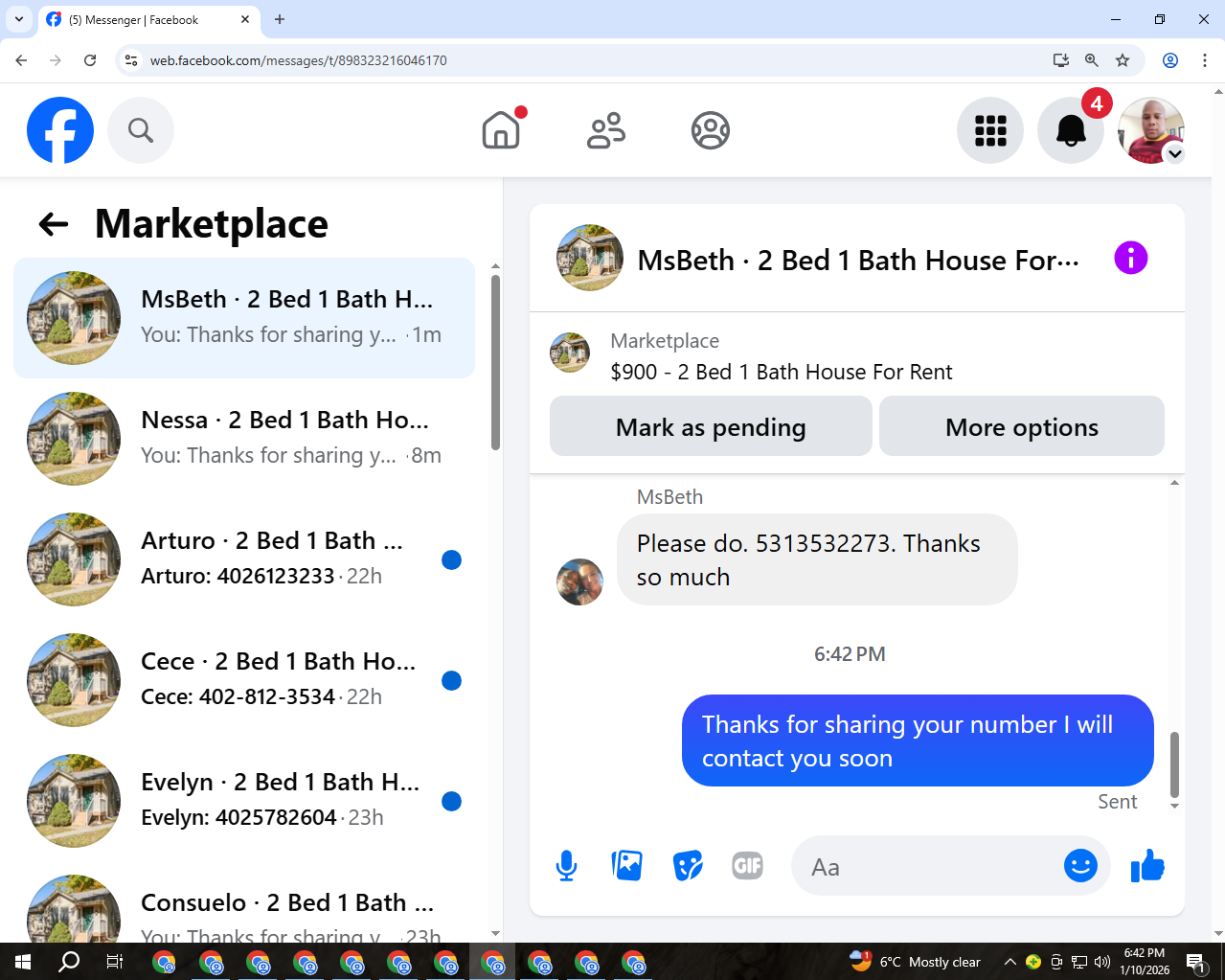Open the volume control in system tray

[1102, 962]
